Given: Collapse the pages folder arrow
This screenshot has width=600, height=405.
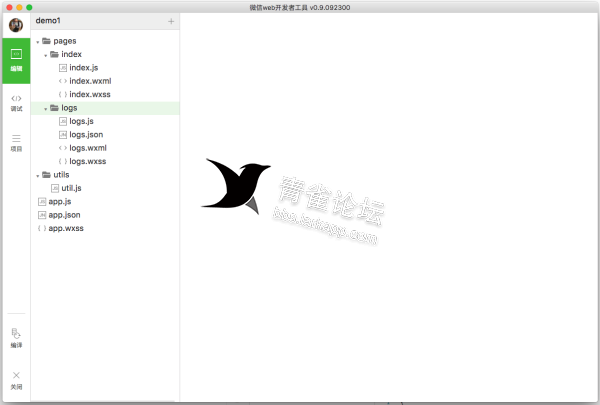Looking at the screenshot, I should tap(38, 42).
